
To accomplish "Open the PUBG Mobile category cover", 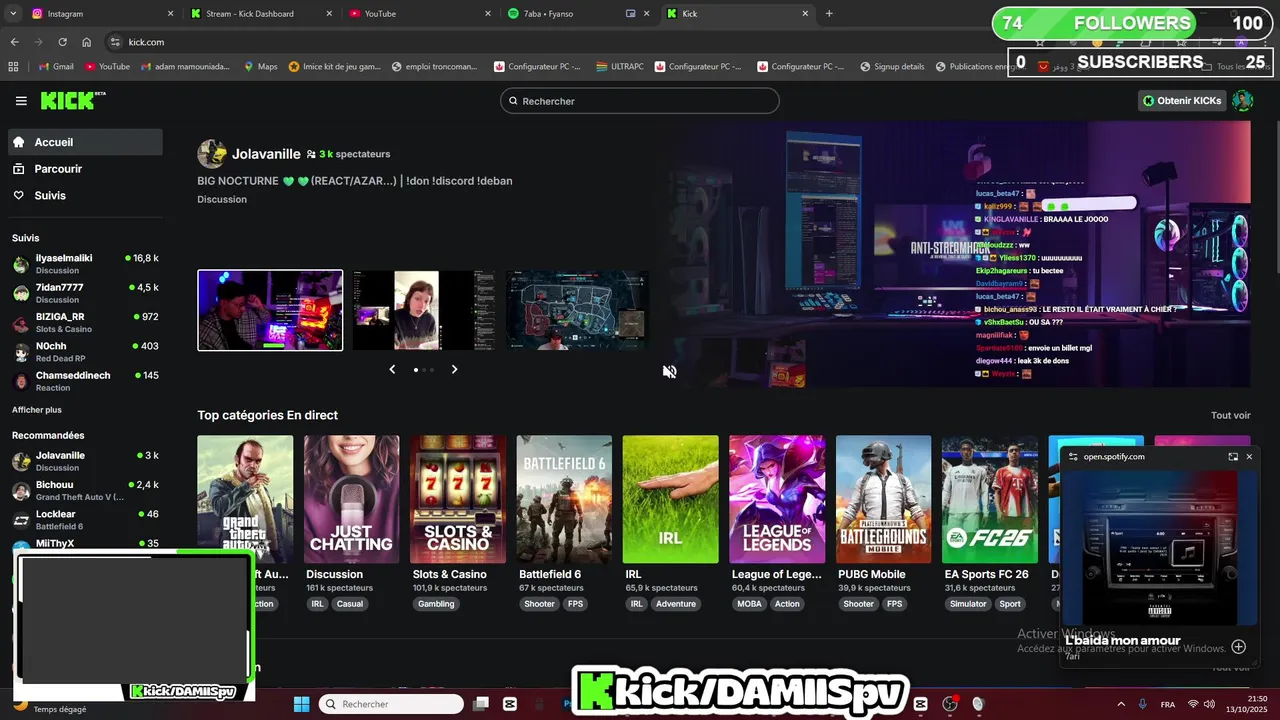I will (883, 499).
